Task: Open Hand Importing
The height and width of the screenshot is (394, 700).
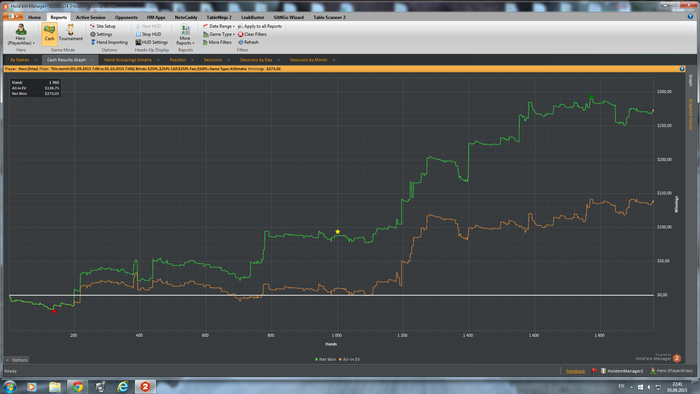Action: 109,42
